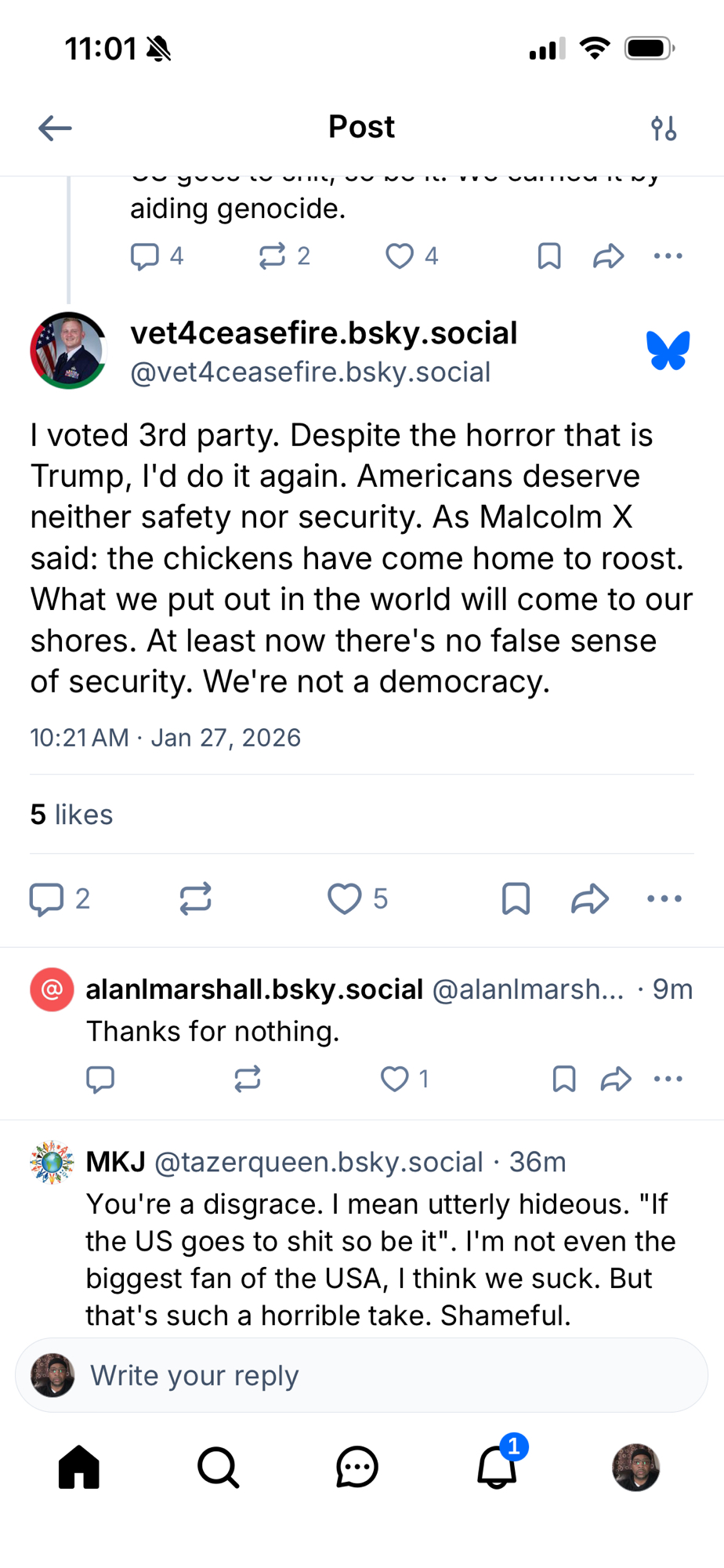This screenshot has height=1568, width=724.
Task: Like the main vet4ceasefire post
Action: (x=345, y=898)
